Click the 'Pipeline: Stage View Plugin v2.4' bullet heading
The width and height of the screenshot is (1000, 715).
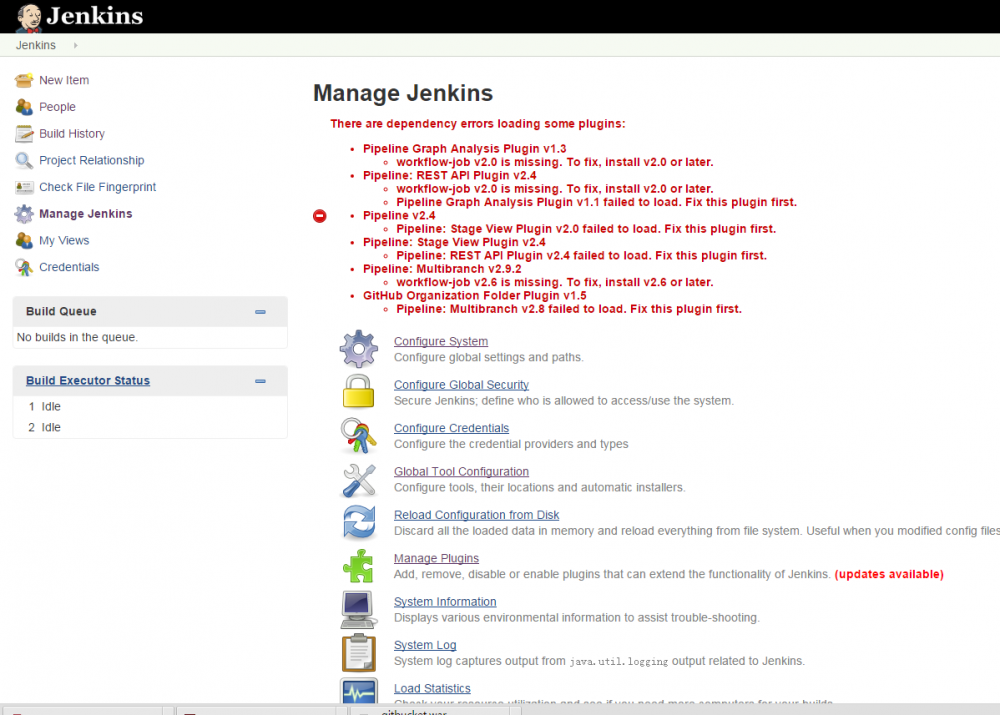click(x=454, y=243)
